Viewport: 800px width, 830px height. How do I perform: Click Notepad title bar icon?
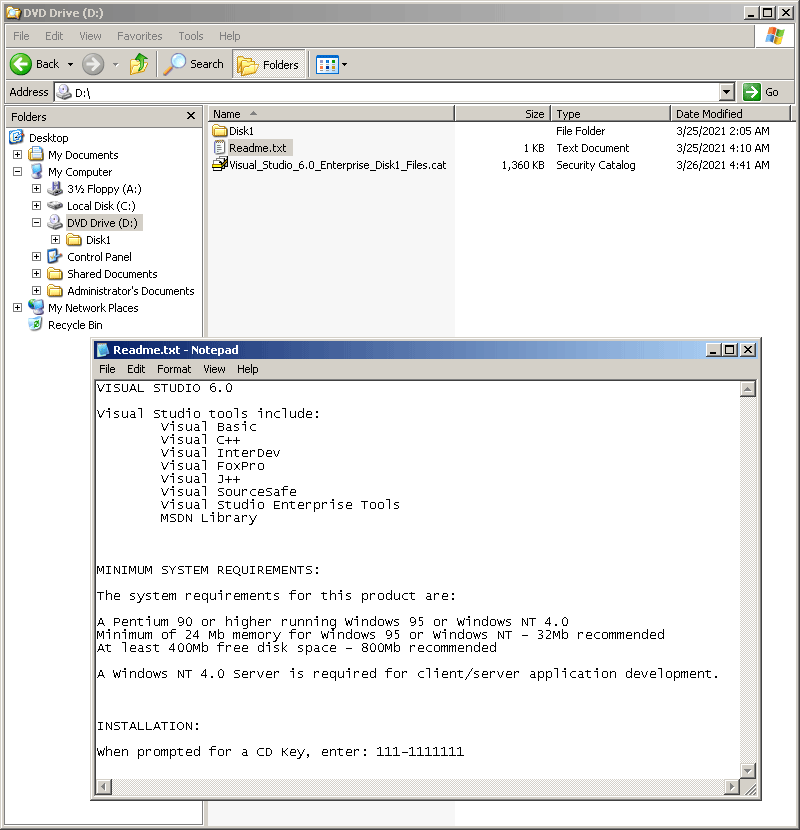tap(103, 350)
